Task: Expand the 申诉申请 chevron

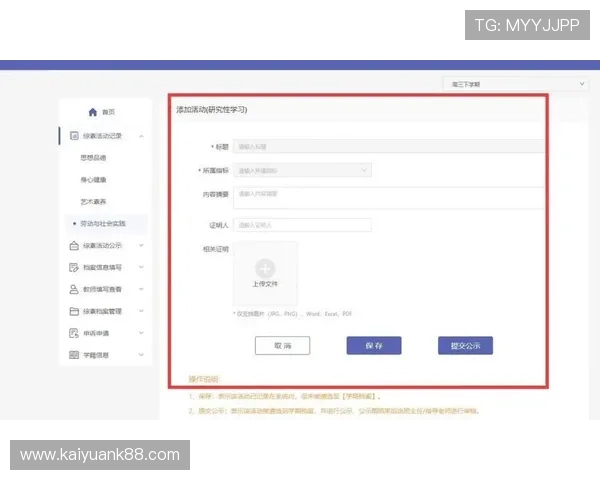Action: point(141,333)
